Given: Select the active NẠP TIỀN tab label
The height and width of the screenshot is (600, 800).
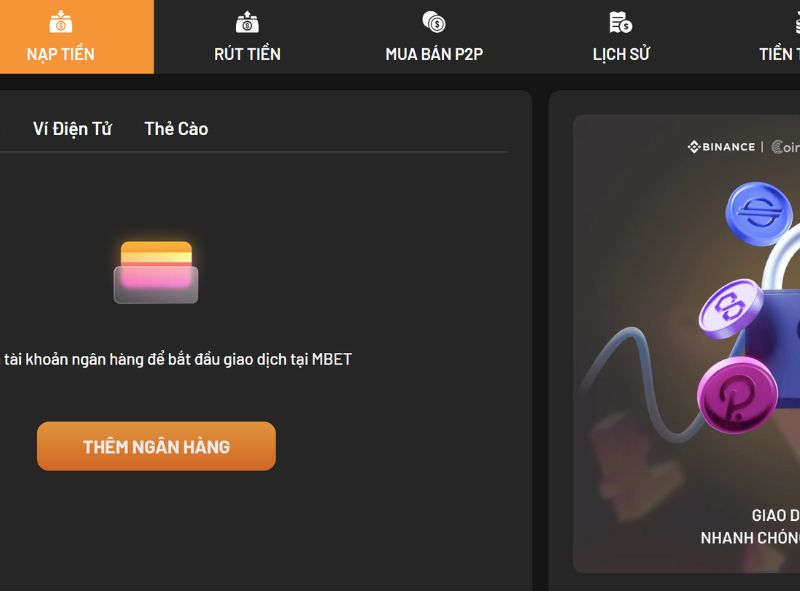Looking at the screenshot, I should (x=61, y=54).
